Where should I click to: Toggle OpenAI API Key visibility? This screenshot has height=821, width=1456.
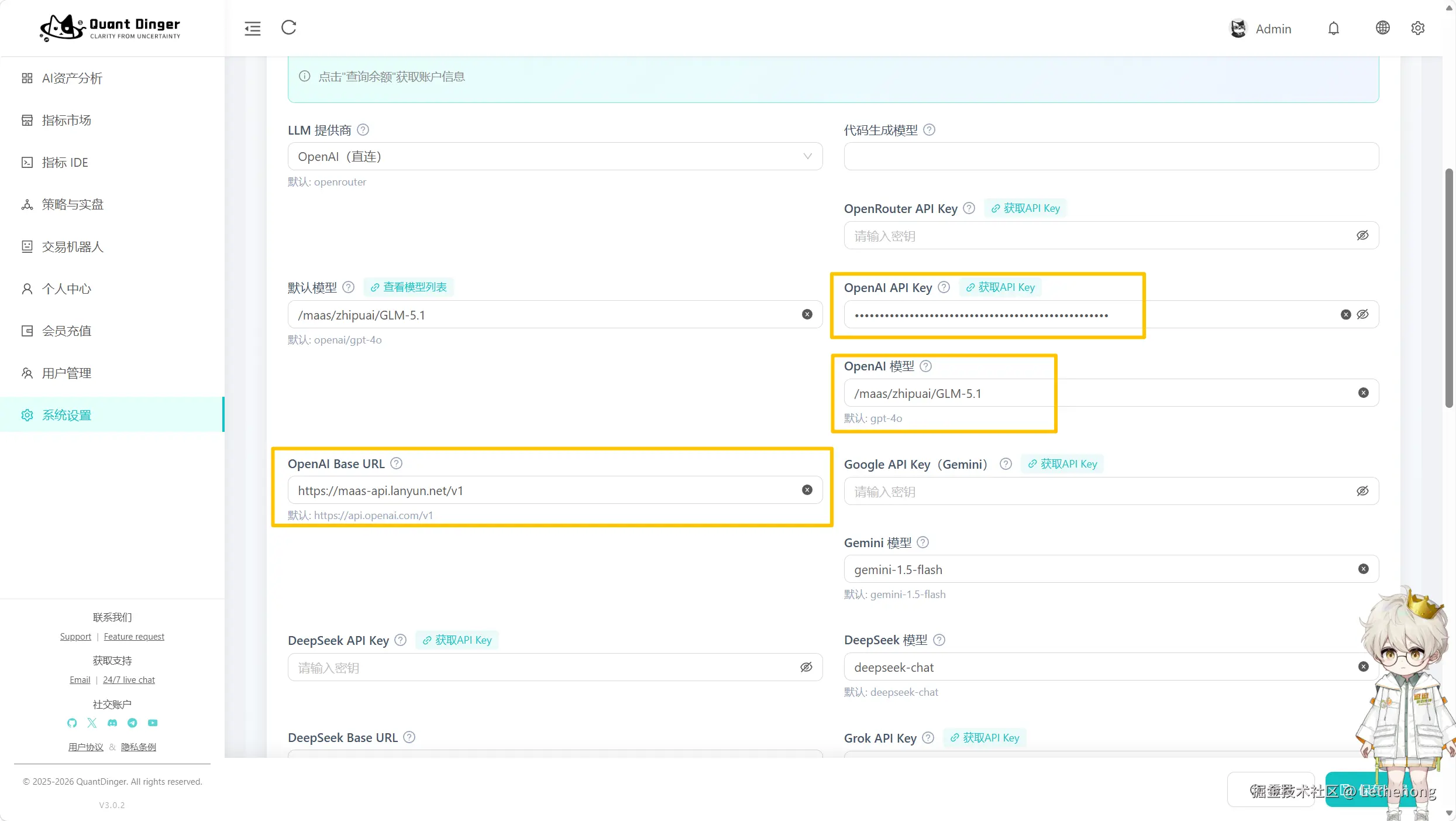(x=1362, y=314)
